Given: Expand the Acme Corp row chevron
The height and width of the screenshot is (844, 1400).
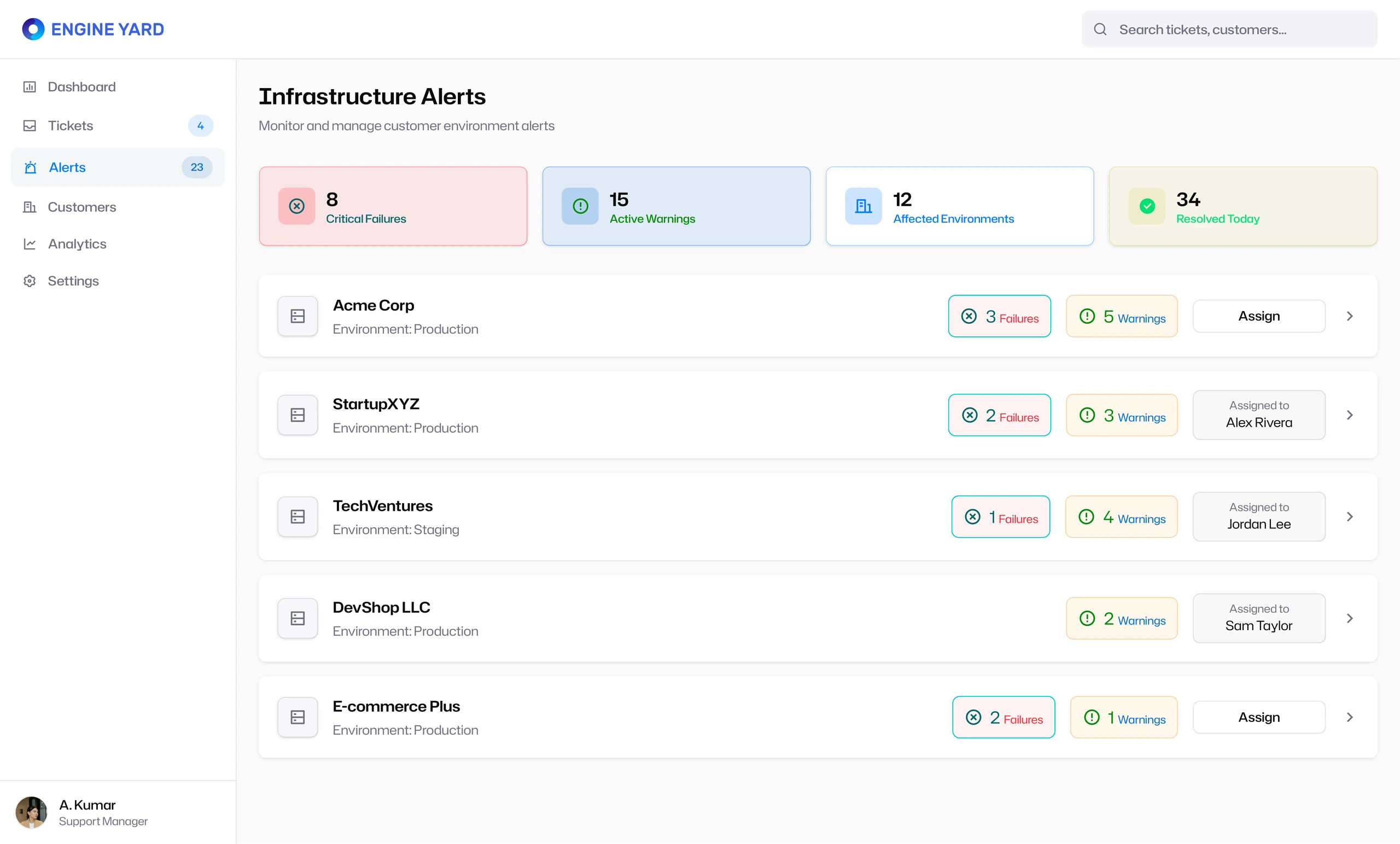Looking at the screenshot, I should tap(1350, 316).
